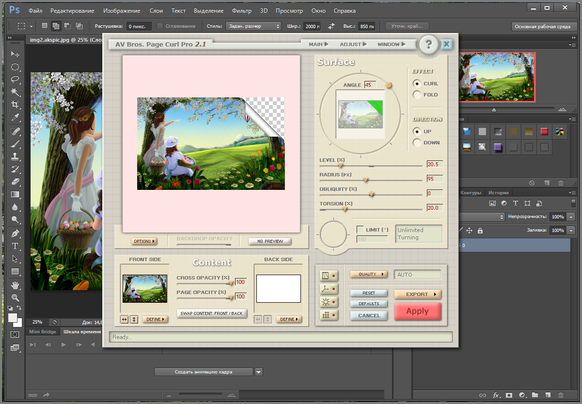Click the CANCEL button in plugin
Screen dimensions: 582x404
[369, 315]
